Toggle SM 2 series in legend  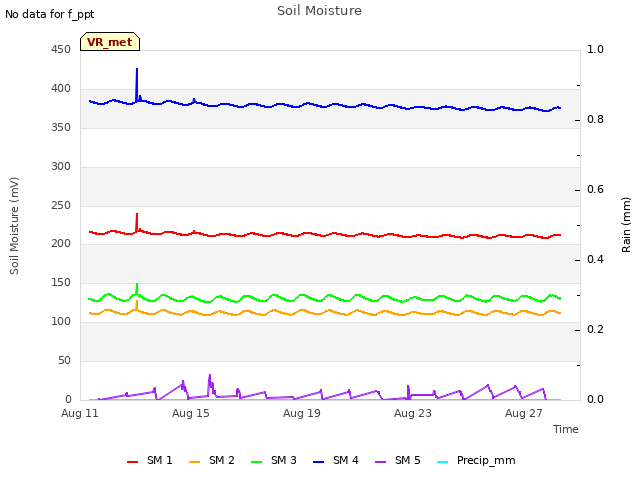click(x=212, y=461)
